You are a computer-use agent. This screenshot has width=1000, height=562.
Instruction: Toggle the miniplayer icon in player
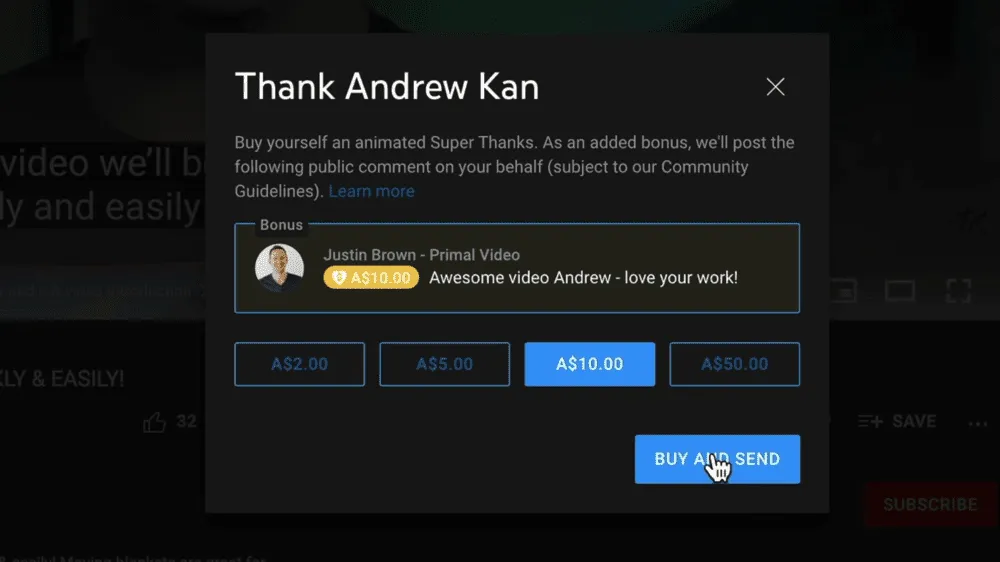pos(844,291)
